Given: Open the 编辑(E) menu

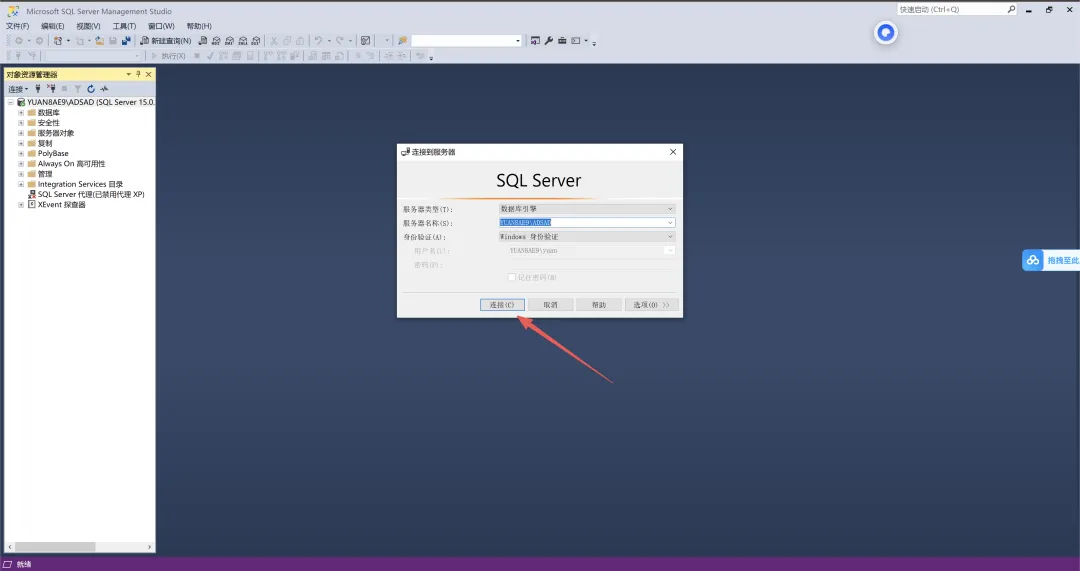Looking at the screenshot, I should [x=52, y=26].
